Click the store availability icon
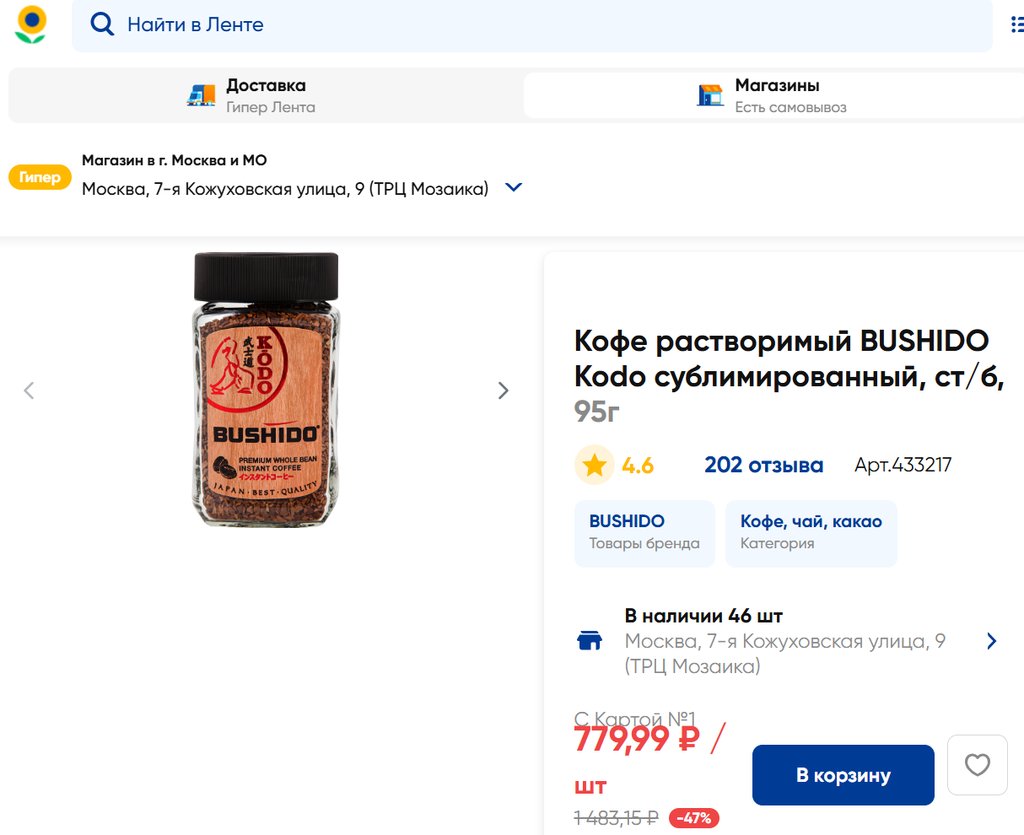The image size is (1024, 835). 590,641
